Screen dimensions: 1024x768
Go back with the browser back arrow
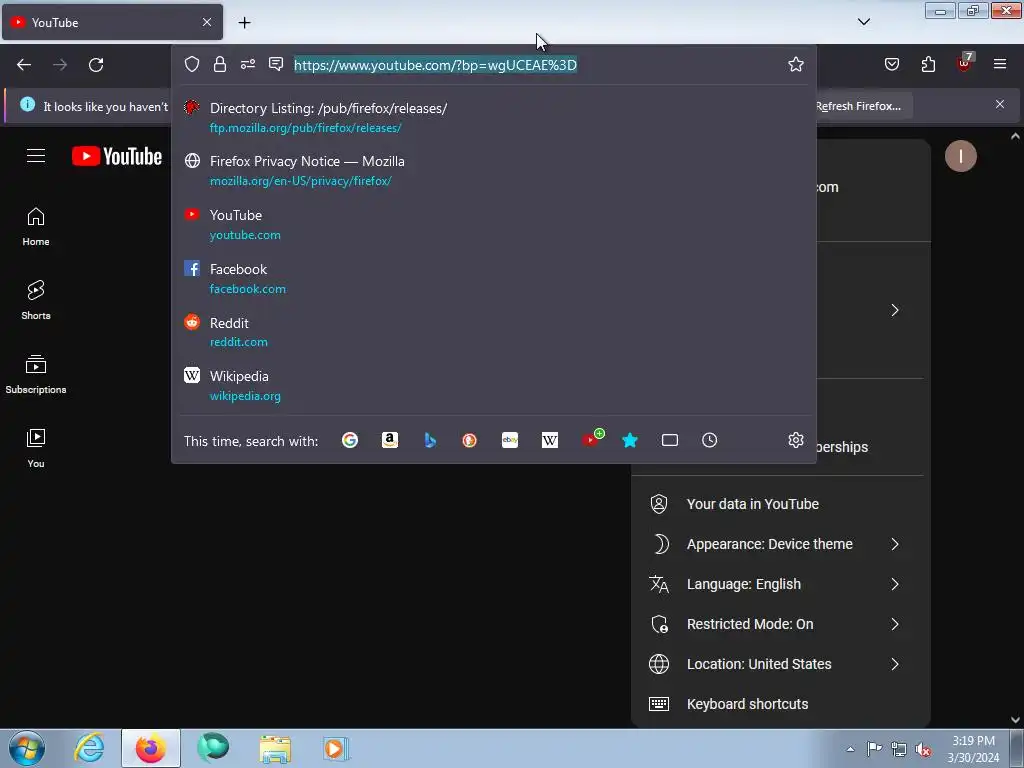click(x=24, y=65)
